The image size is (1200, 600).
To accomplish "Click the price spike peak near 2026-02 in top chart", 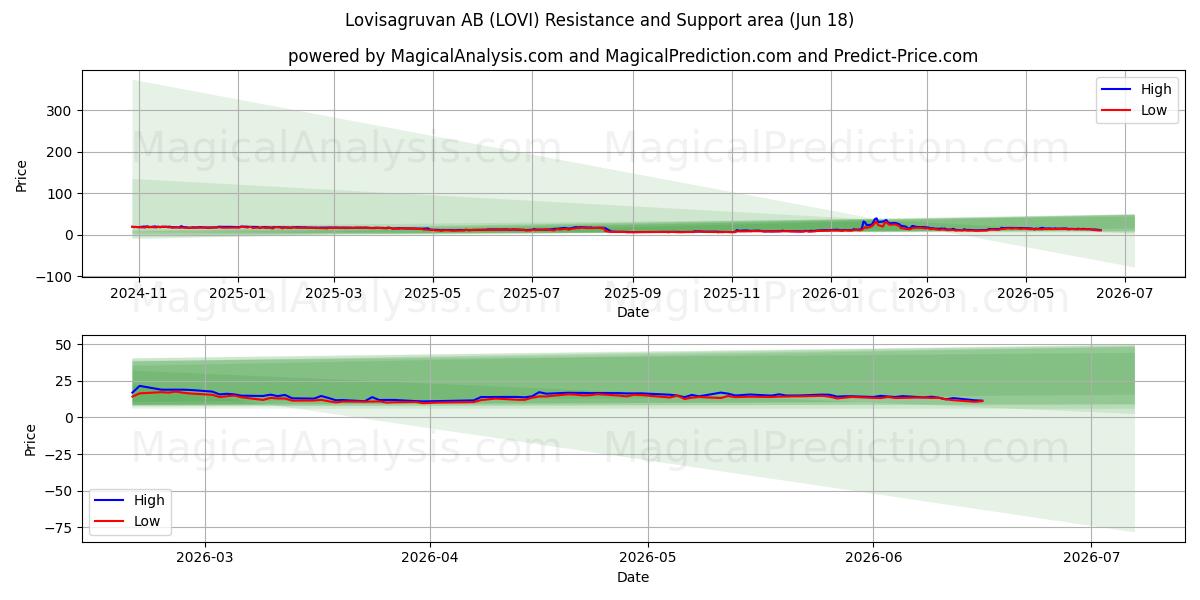I will 876,218.
